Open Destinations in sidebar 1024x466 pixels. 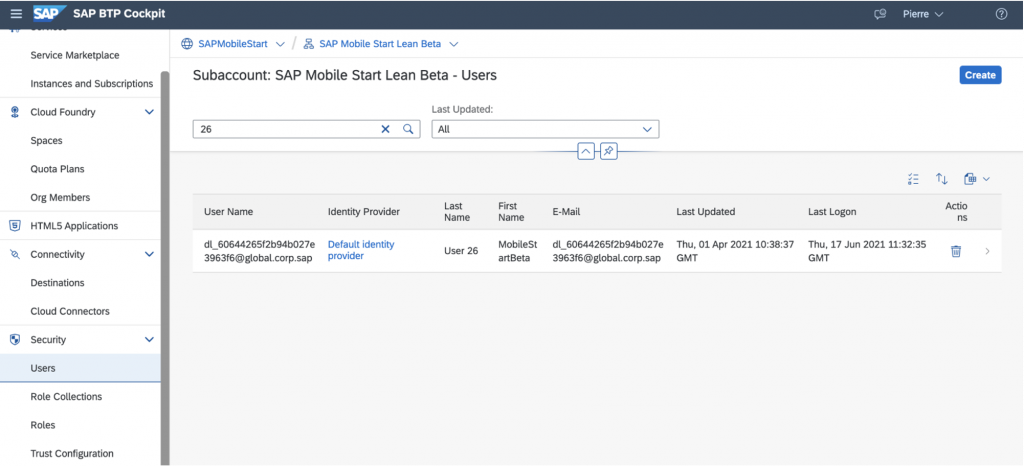tap(57, 283)
